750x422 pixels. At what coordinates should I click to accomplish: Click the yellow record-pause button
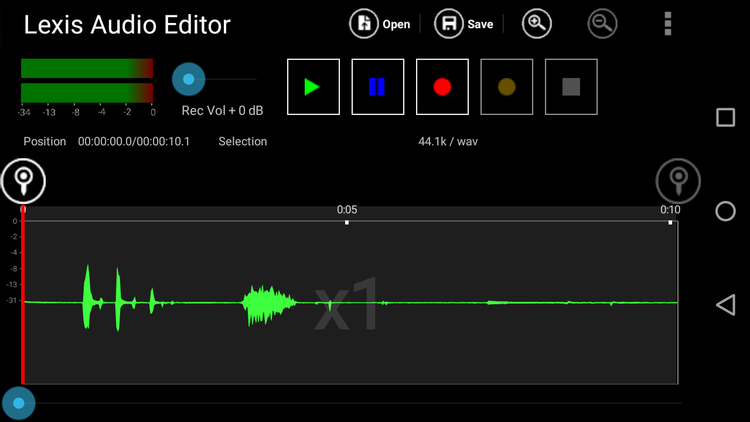pos(507,87)
